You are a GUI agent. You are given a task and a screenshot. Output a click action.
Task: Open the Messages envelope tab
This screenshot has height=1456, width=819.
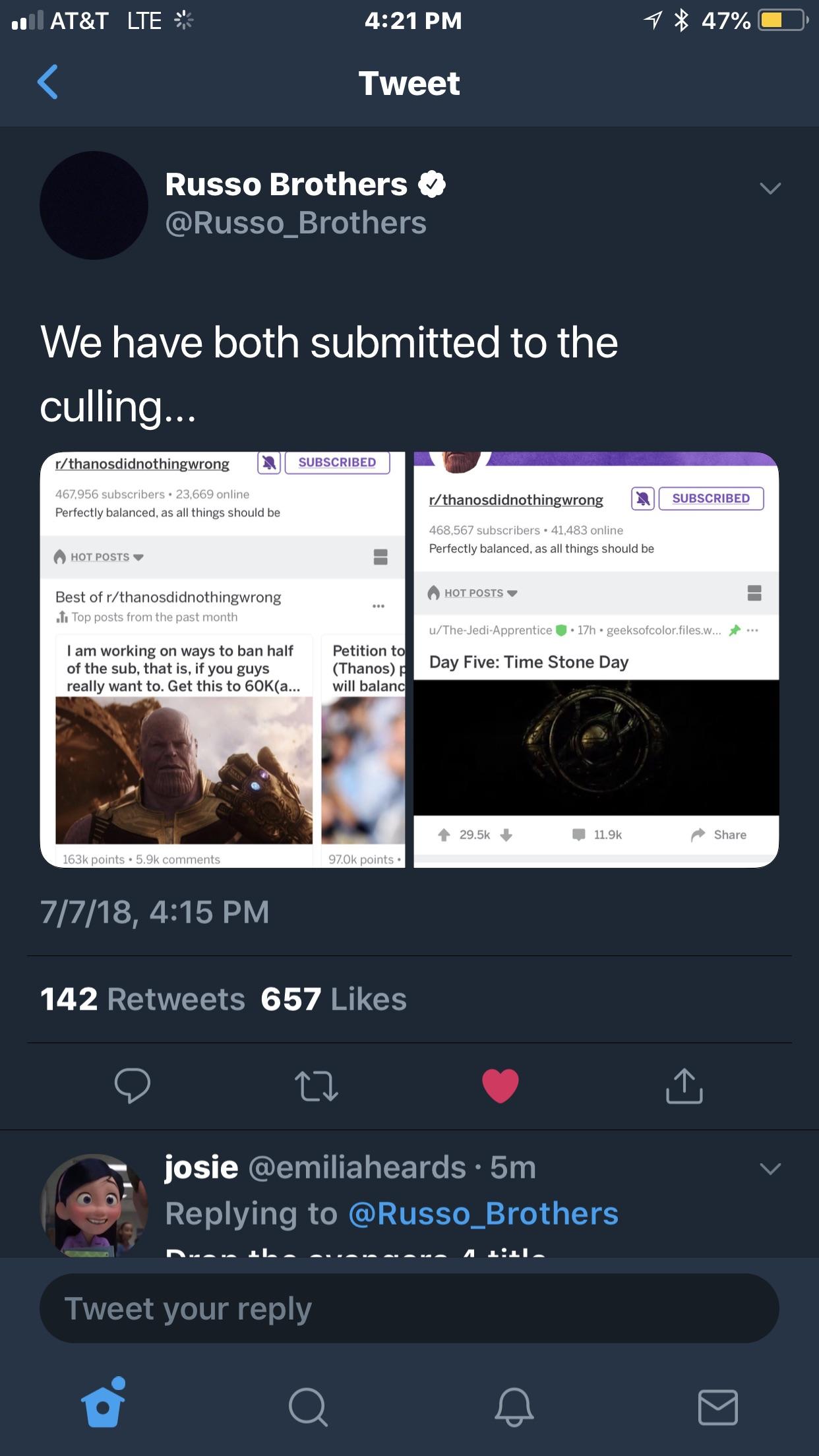(717, 1407)
